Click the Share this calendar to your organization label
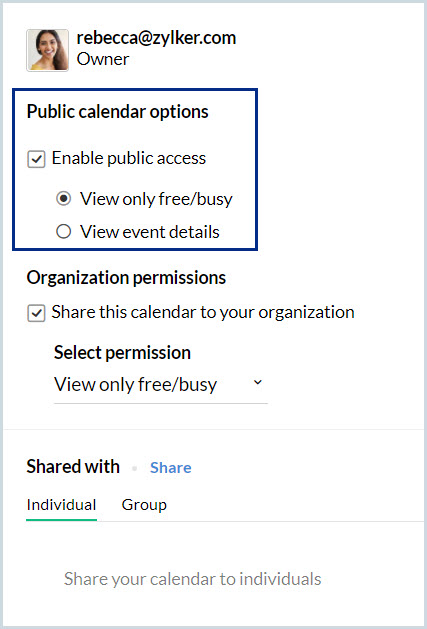Screen dimensions: 427x629 pyautogui.click(x=203, y=312)
